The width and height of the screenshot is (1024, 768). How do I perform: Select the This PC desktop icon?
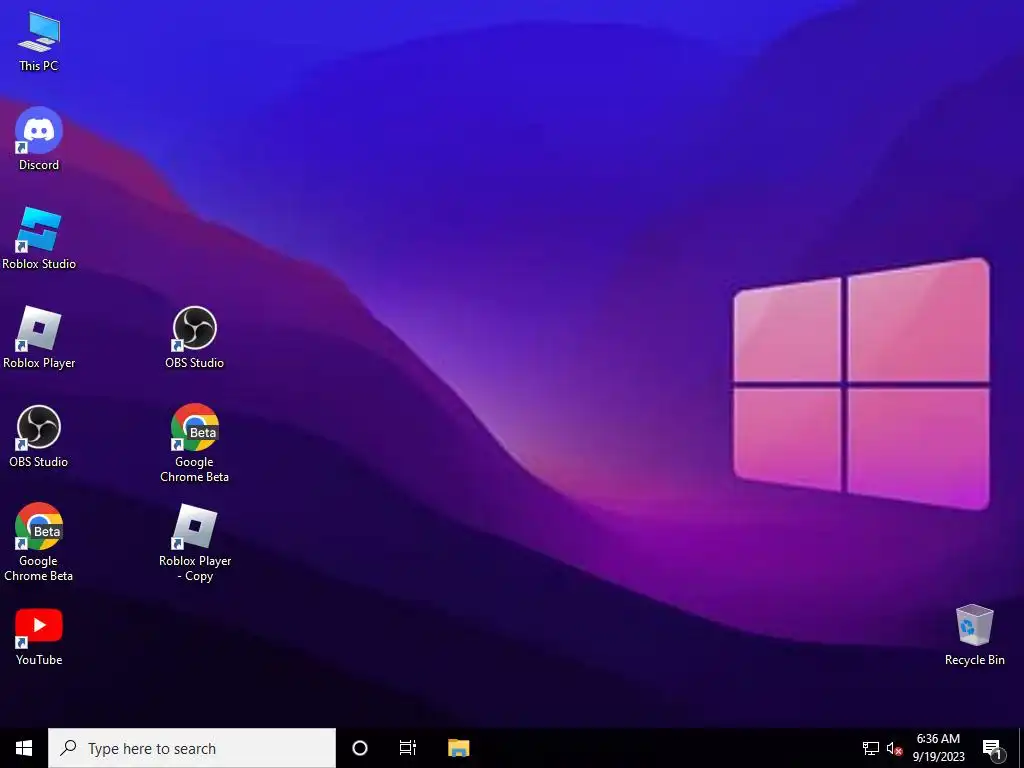39,42
